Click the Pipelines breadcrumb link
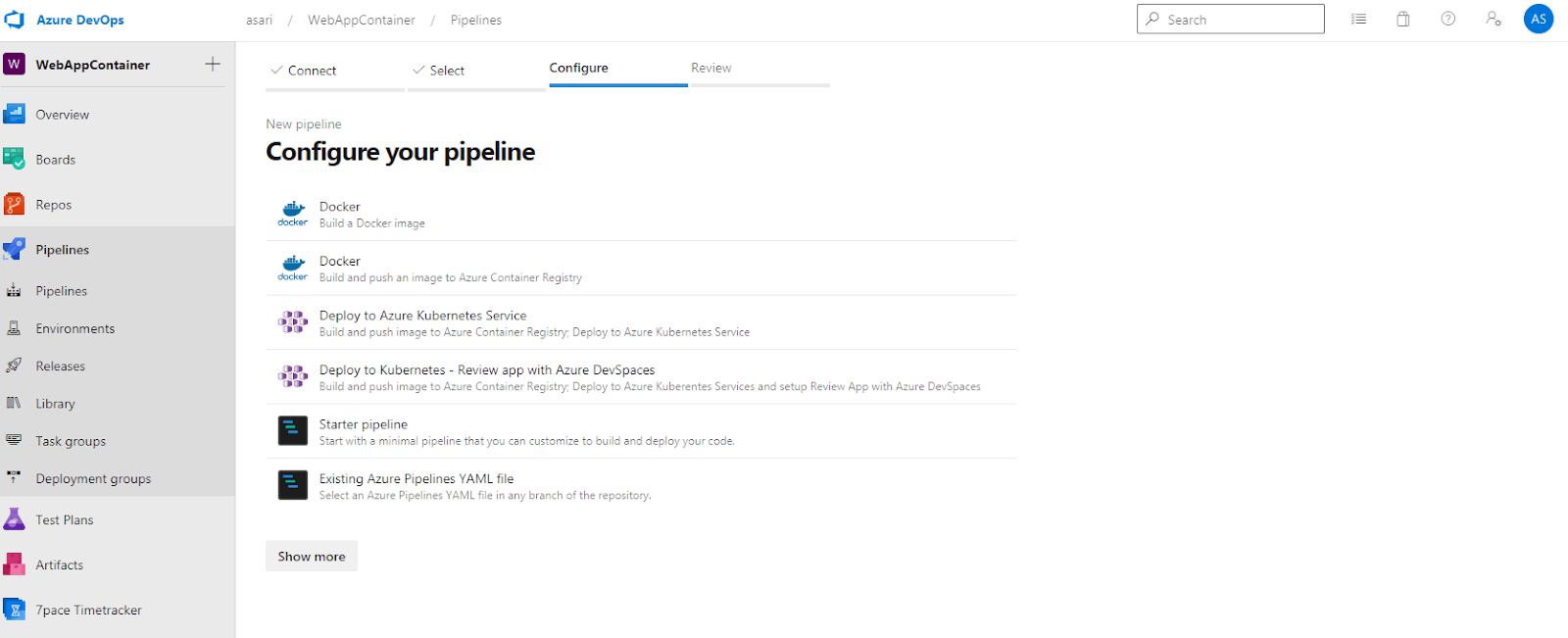 tap(476, 20)
